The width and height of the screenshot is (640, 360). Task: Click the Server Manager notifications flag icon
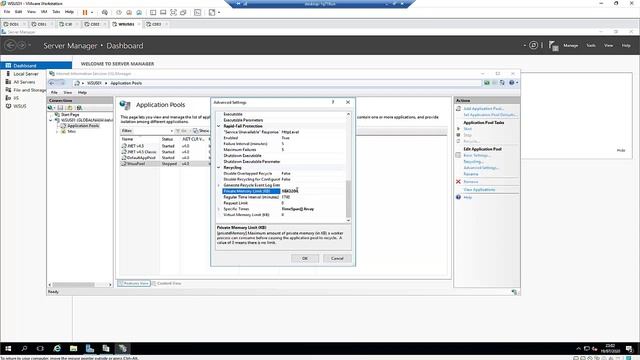(x=553, y=46)
